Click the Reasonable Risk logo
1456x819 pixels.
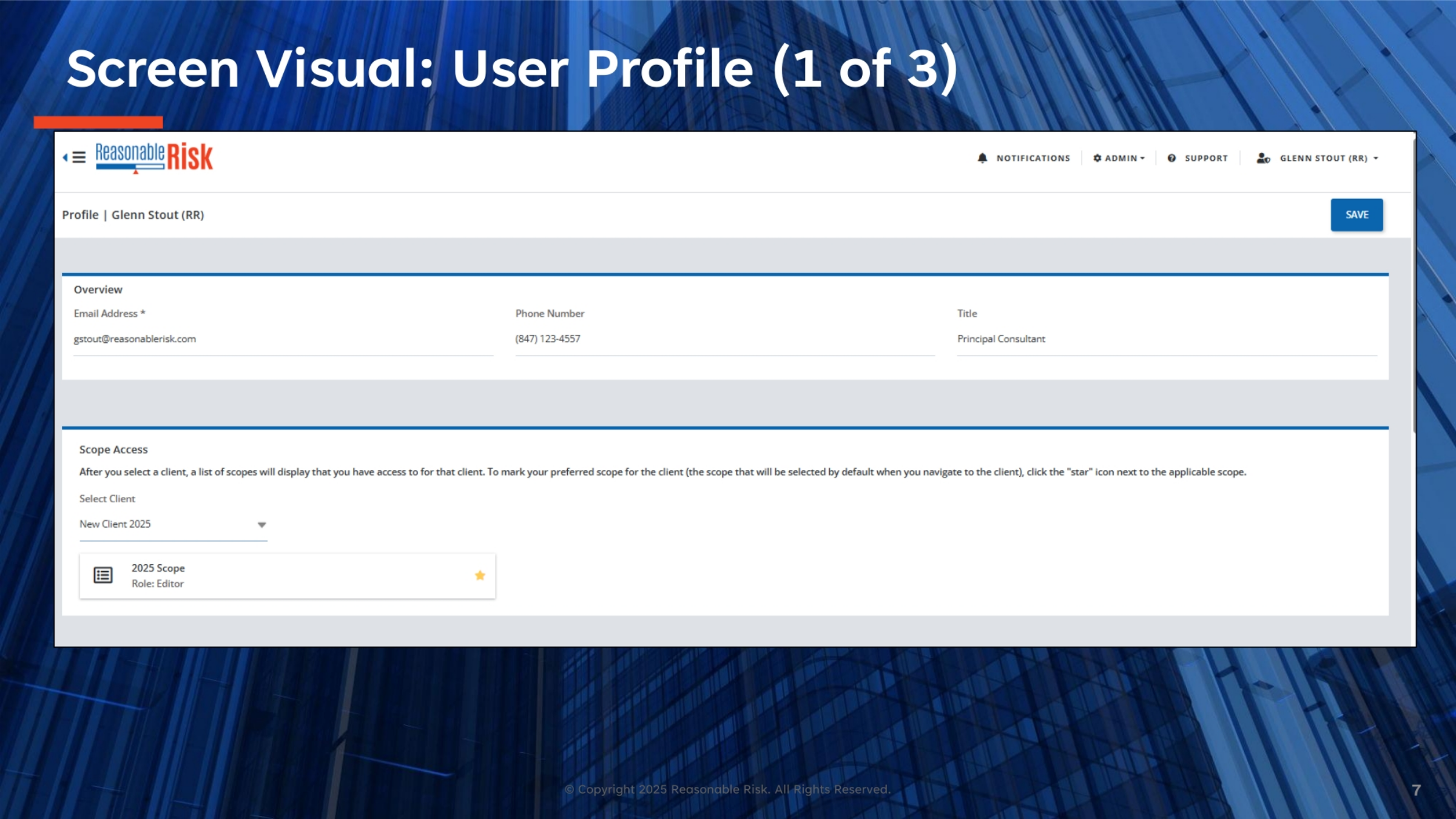tap(154, 158)
